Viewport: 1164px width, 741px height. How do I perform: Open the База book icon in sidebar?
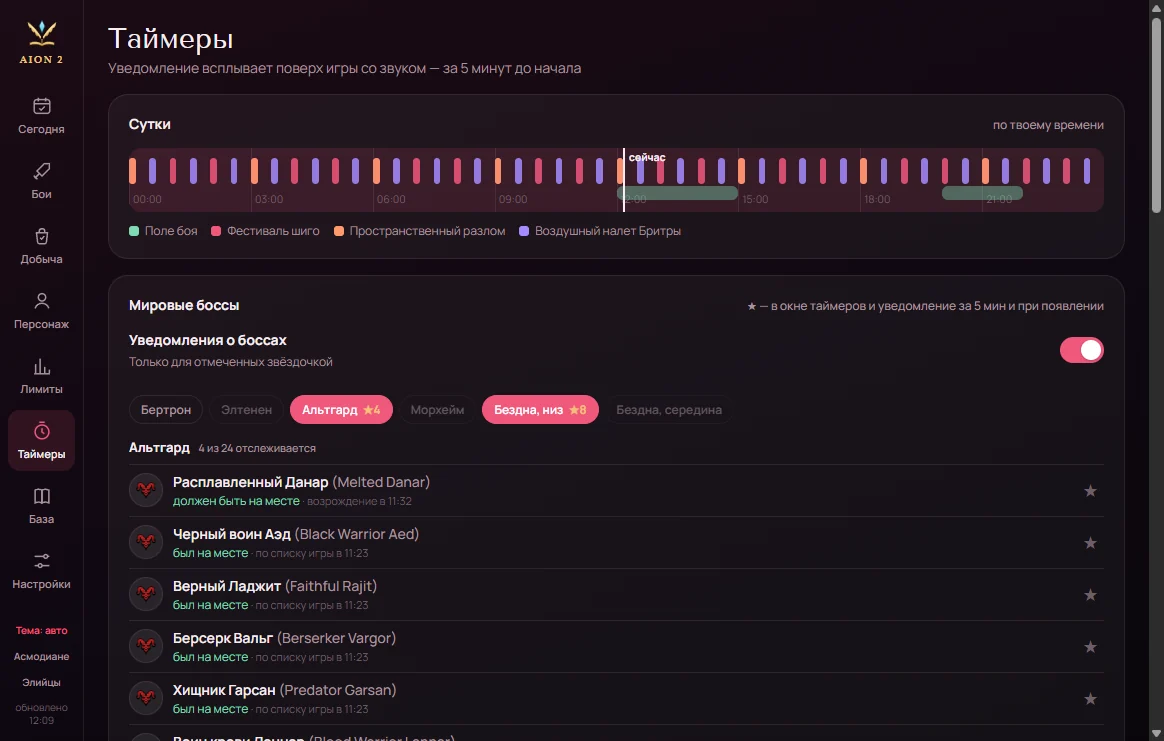[42, 496]
